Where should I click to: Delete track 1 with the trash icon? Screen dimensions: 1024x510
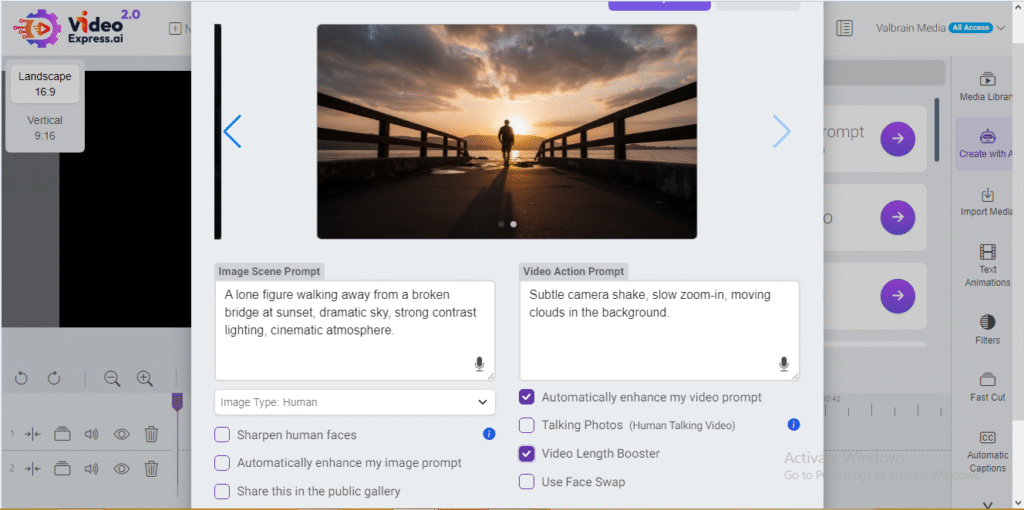point(151,434)
